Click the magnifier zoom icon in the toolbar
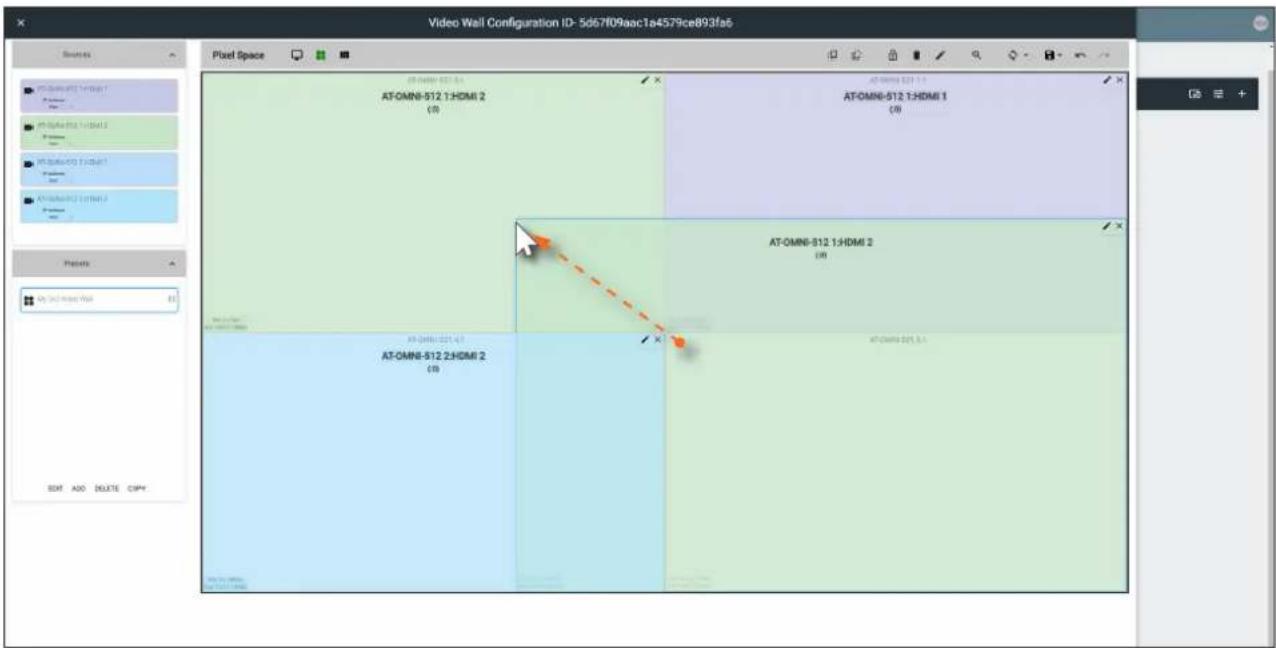 click(x=975, y=55)
